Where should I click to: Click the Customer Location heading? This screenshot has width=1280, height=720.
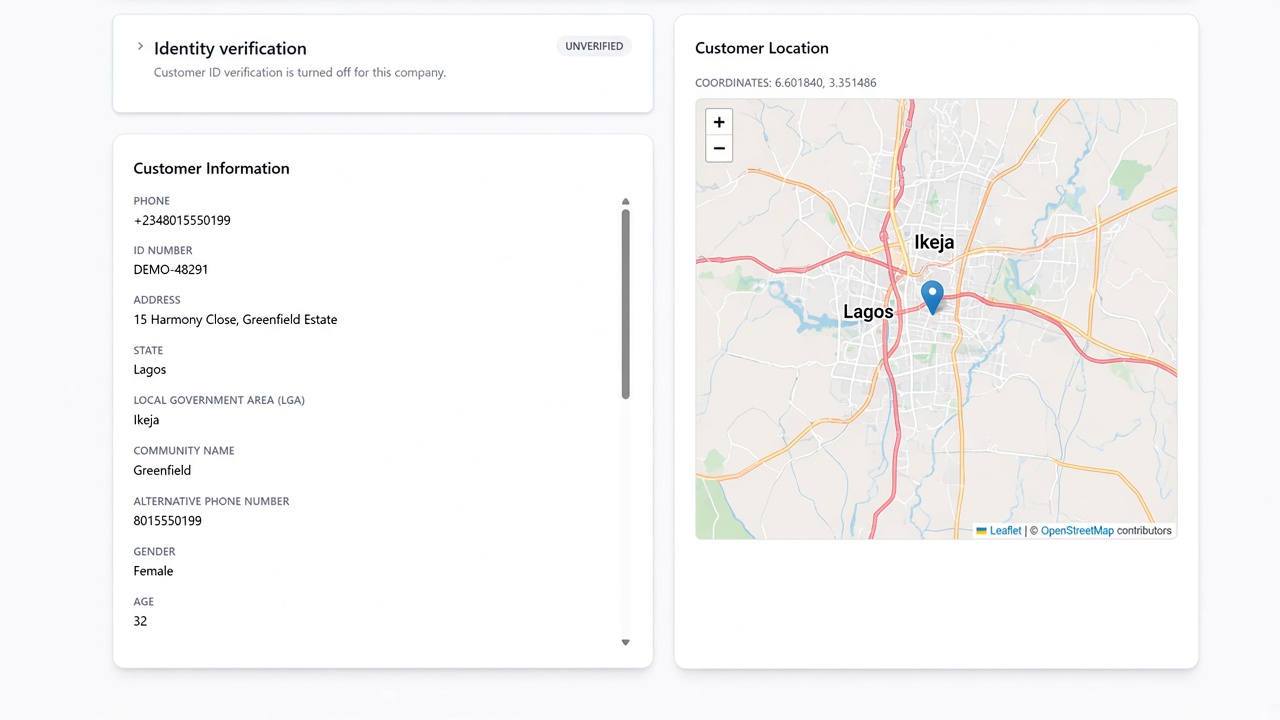[x=762, y=48]
